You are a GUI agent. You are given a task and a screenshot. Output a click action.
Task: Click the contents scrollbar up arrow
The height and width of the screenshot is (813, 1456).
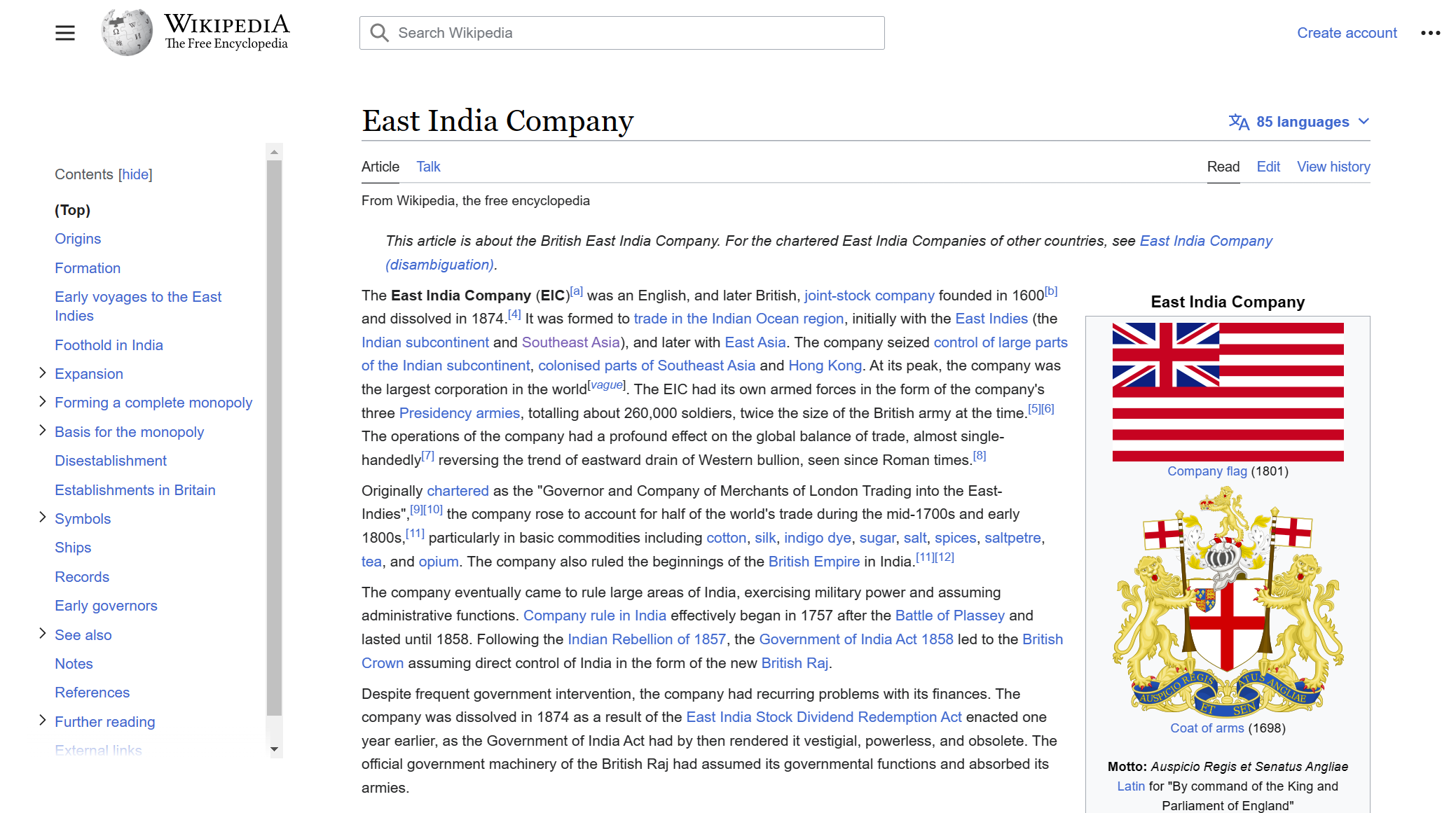pos(274,151)
